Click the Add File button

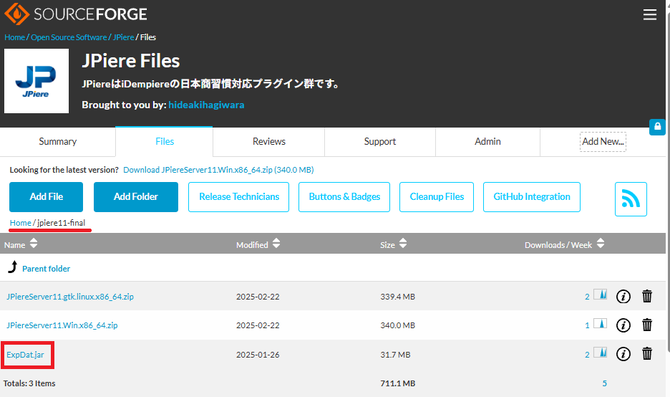46,197
